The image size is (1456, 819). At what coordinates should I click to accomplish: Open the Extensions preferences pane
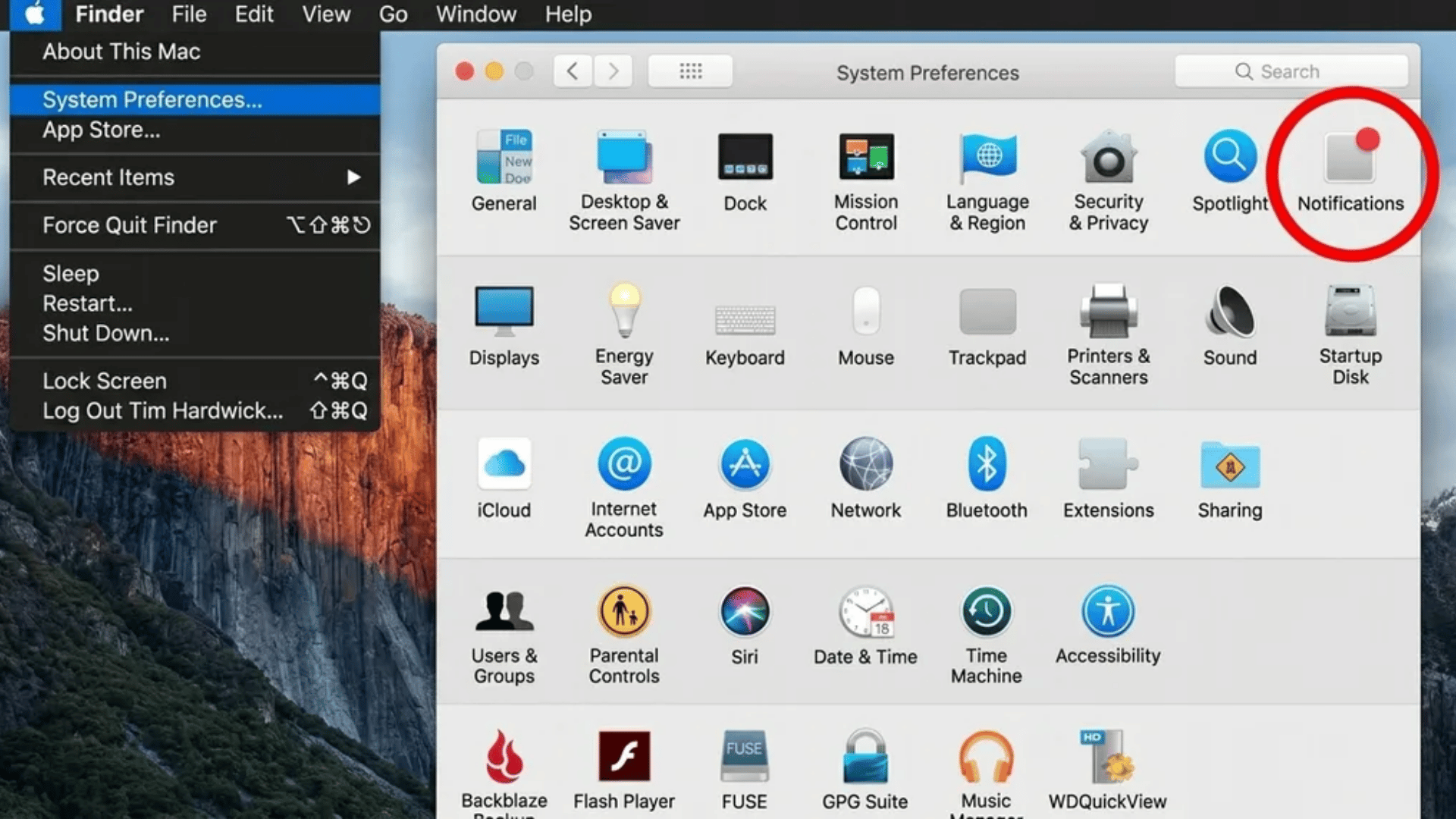(1109, 479)
